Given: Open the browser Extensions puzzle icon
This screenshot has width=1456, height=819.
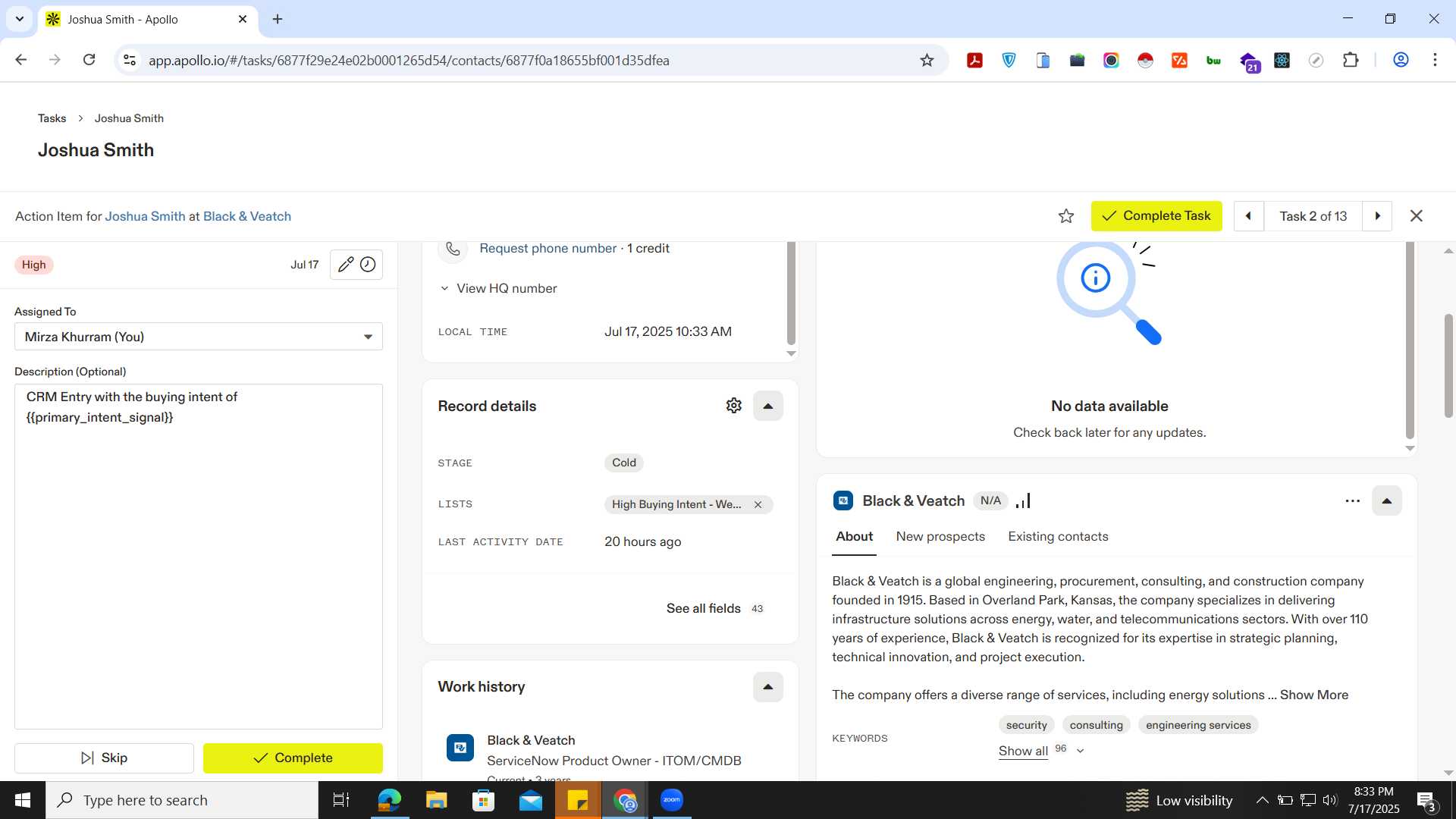Looking at the screenshot, I should (1351, 60).
